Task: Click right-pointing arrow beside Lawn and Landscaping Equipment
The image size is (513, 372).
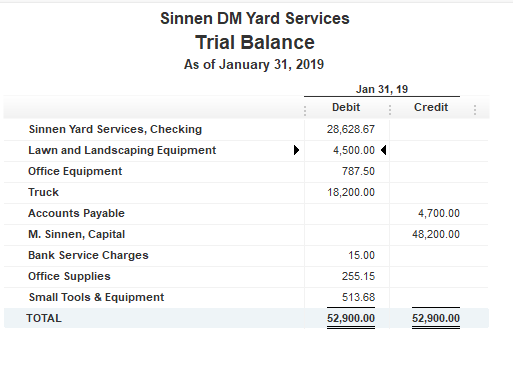Action: [x=296, y=150]
